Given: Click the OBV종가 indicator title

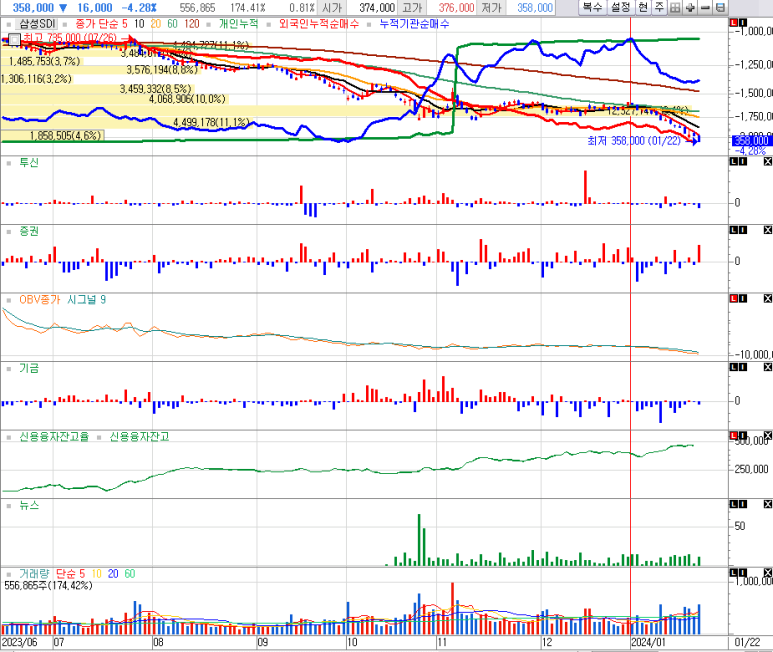Looking at the screenshot, I should pyautogui.click(x=40, y=299).
